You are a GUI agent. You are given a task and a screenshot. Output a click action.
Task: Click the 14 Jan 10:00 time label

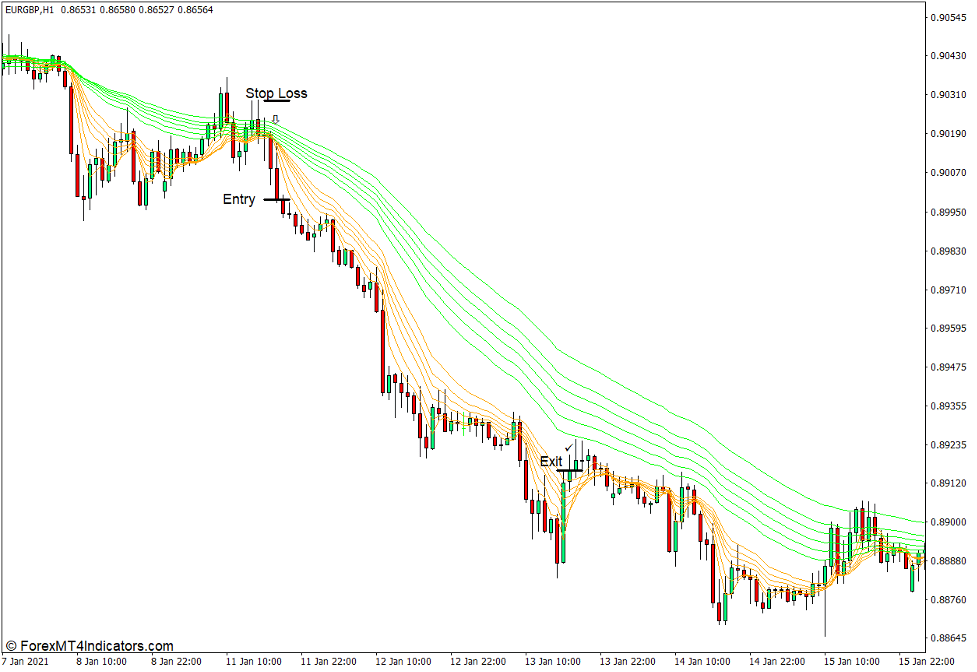pos(703,662)
